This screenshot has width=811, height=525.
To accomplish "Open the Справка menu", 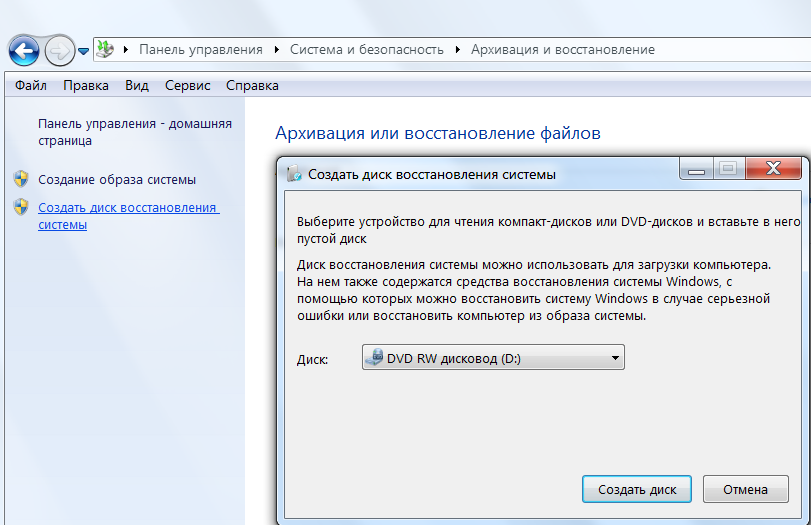I will pyautogui.click(x=252, y=86).
